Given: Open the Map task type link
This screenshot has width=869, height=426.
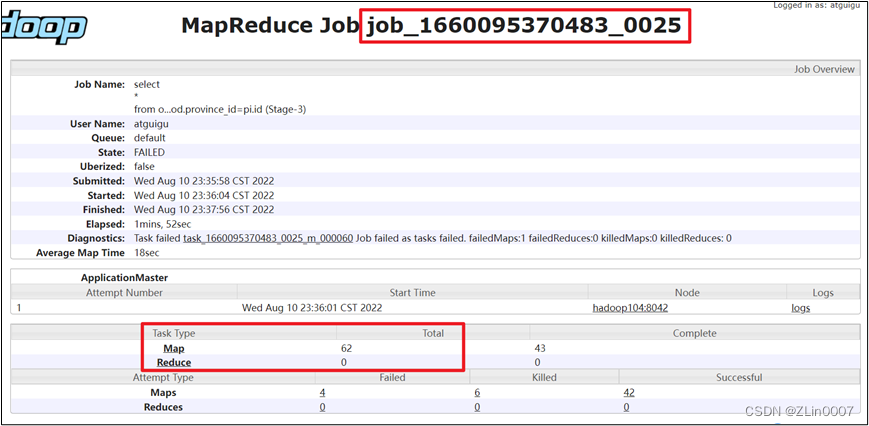Looking at the screenshot, I should pos(173,348).
